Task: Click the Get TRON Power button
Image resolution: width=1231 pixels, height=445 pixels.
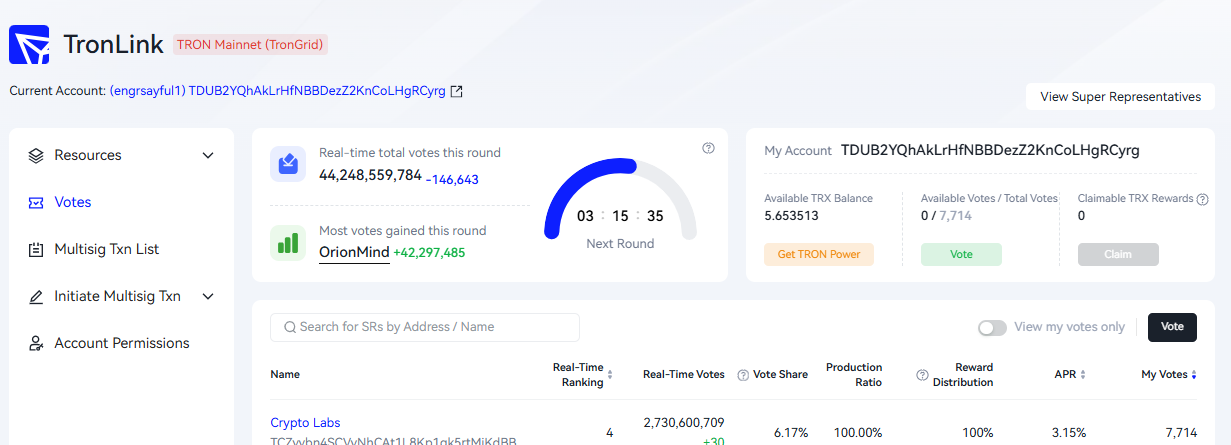Action: [819, 254]
